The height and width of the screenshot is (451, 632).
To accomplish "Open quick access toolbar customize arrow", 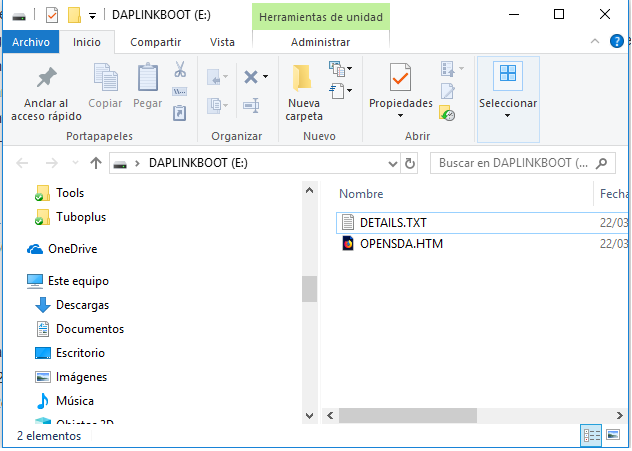I will click(x=92, y=16).
